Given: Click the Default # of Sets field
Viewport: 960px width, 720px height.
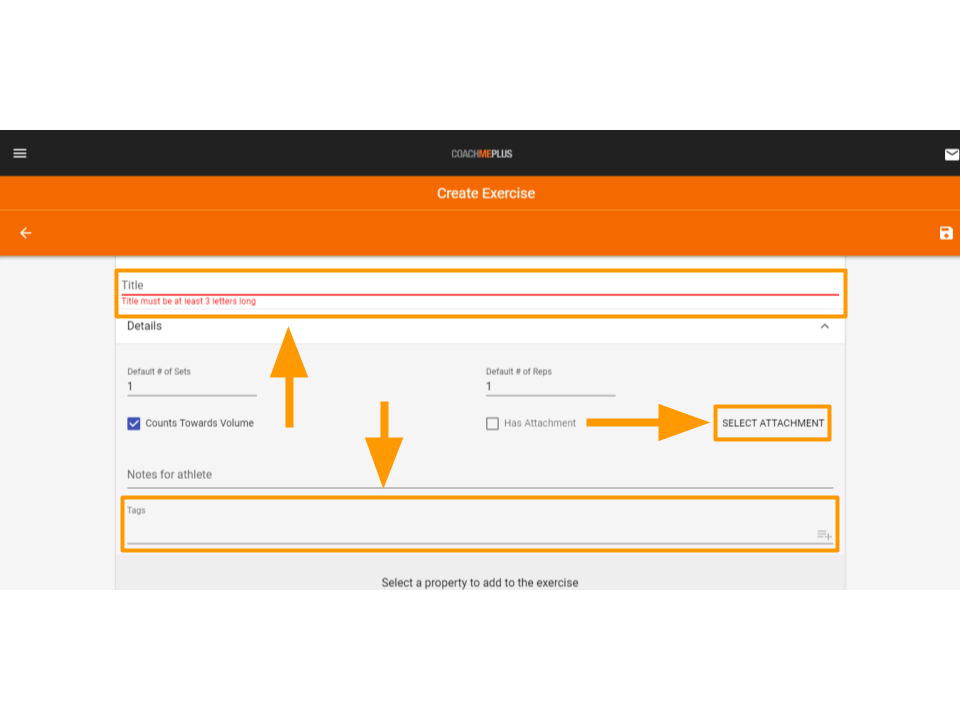Looking at the screenshot, I should pyautogui.click(x=191, y=386).
